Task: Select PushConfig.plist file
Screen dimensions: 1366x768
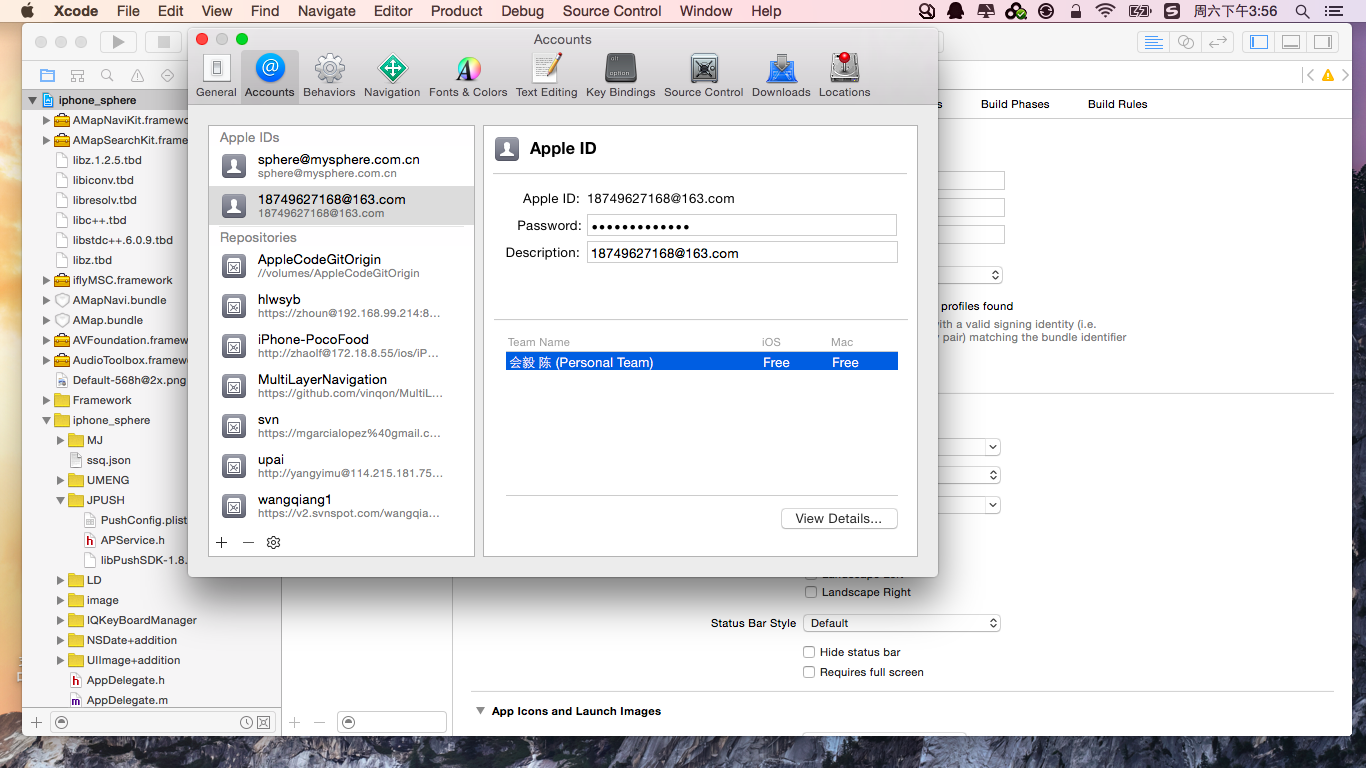Action: click(135, 520)
